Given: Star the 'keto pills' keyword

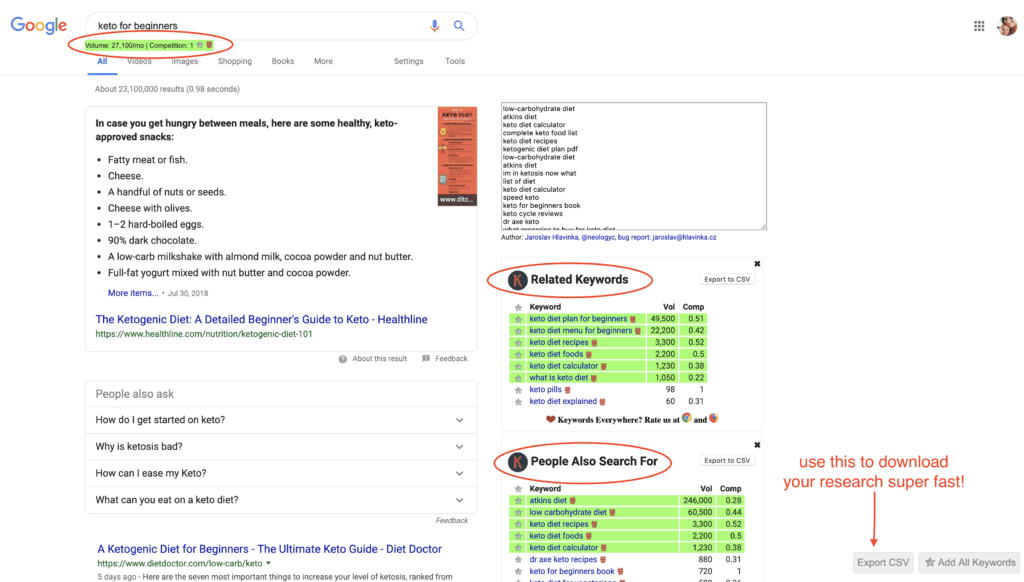Looking at the screenshot, I should (x=519, y=389).
